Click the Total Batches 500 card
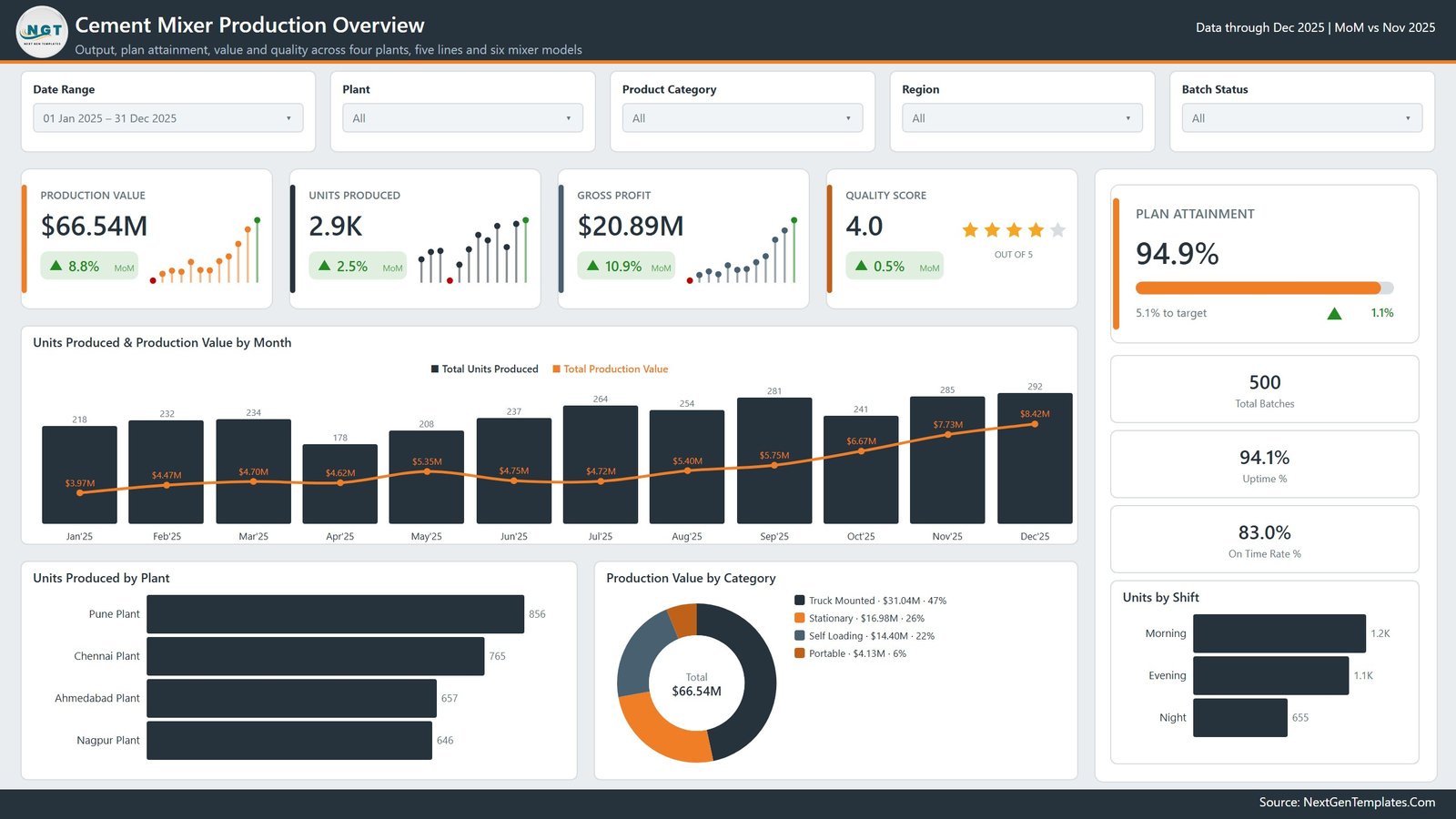Viewport: 1456px width, 819px height. coord(1264,389)
